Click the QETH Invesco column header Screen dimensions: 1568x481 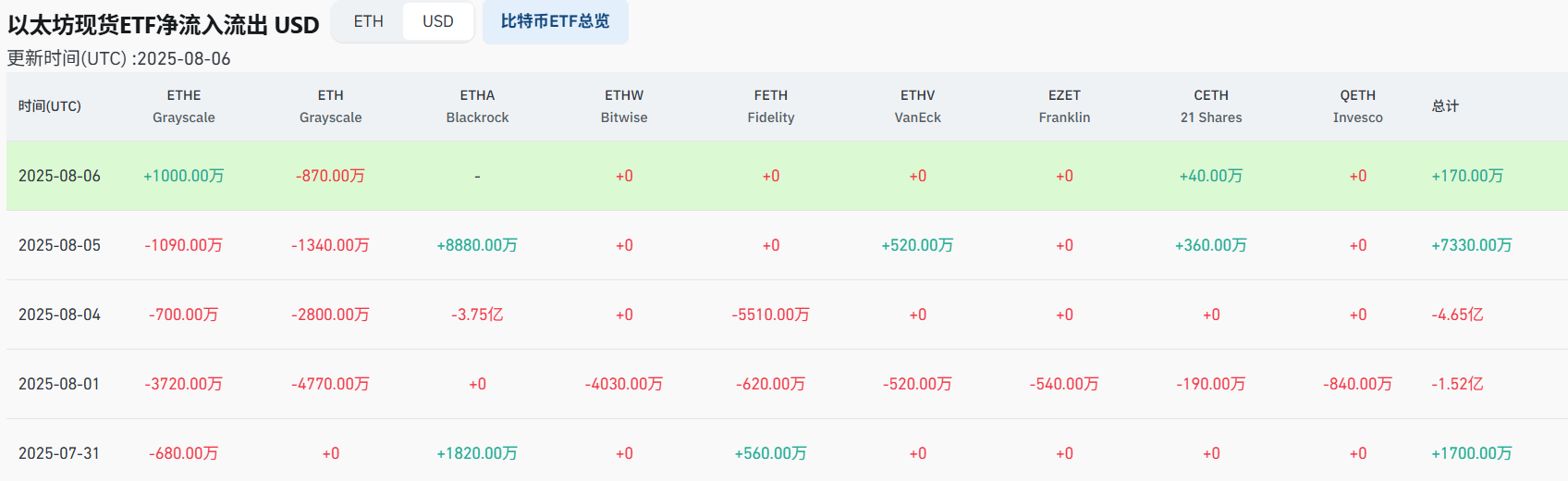[x=1357, y=106]
